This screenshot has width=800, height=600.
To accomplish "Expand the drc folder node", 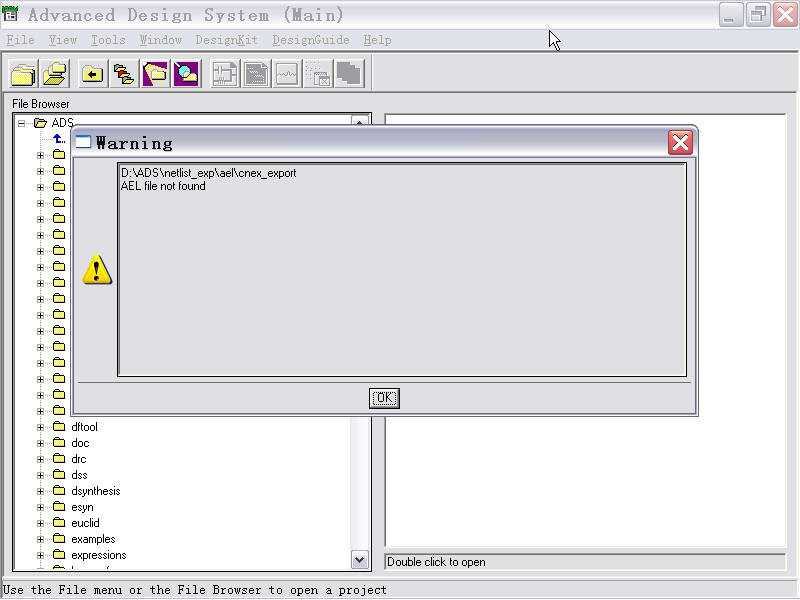I will [x=40, y=459].
